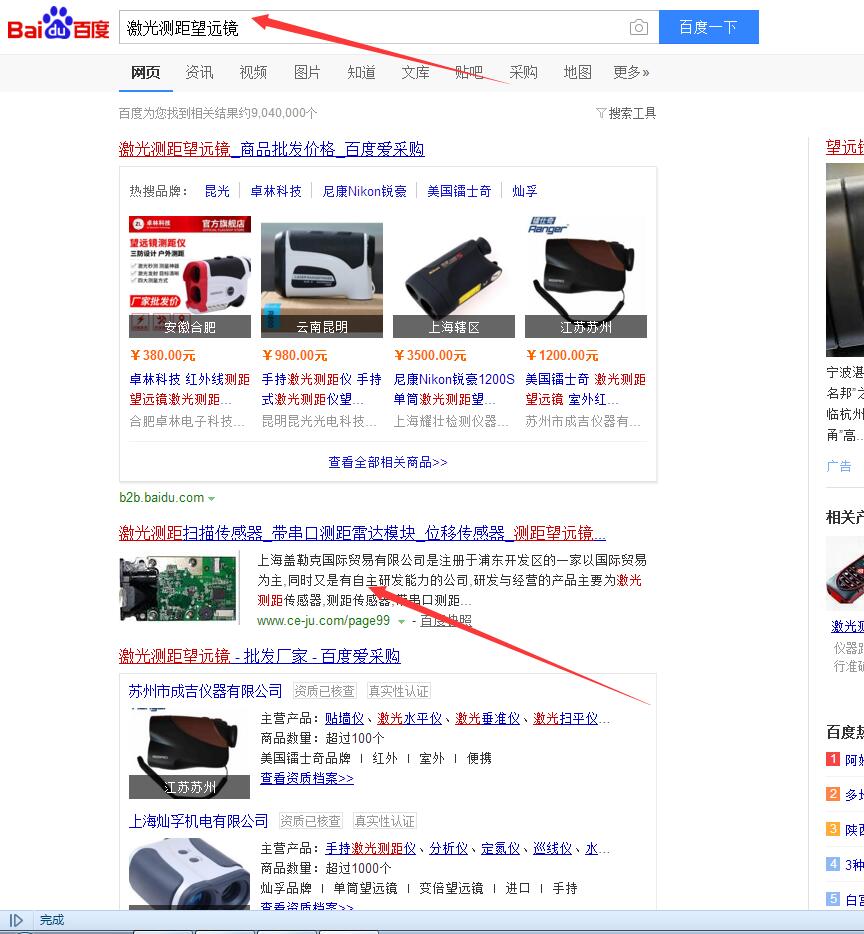Click the sidebar 广告 label
This screenshot has height=934, width=864.
pos(839,466)
